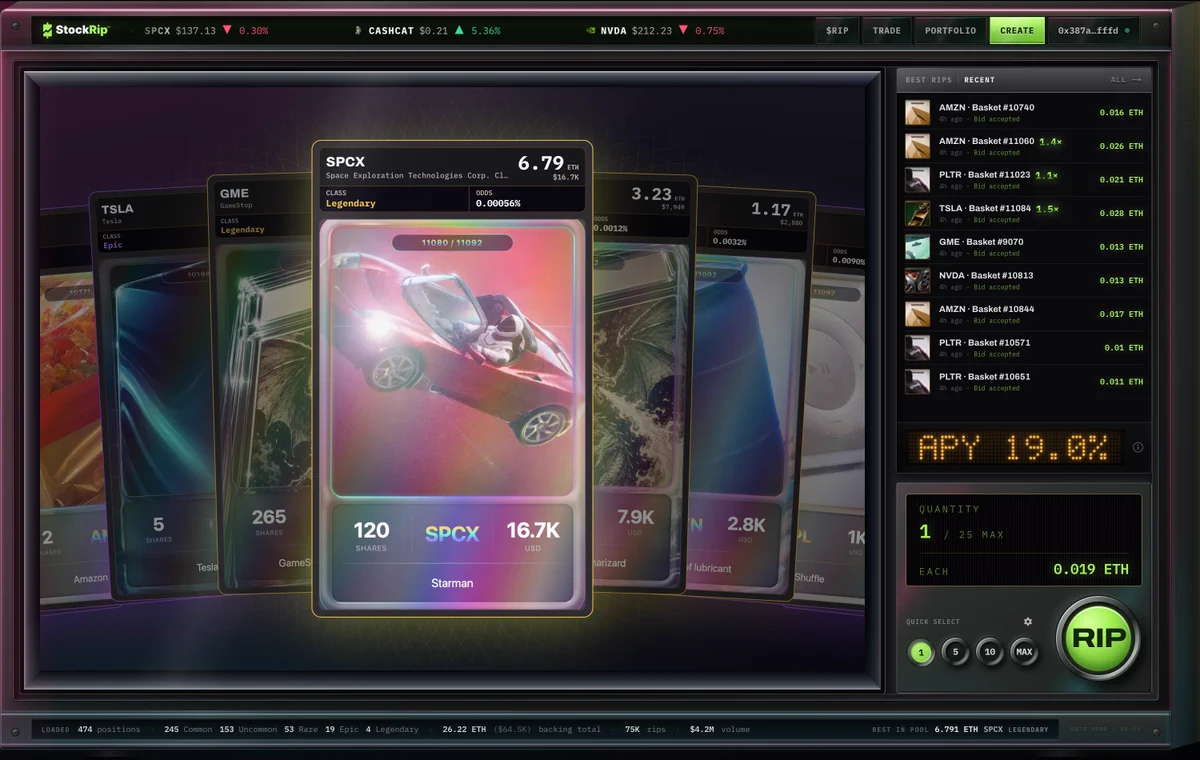Image resolution: width=1200 pixels, height=760 pixels.
Task: Click the 'Starman' card name
Action: [x=452, y=582]
